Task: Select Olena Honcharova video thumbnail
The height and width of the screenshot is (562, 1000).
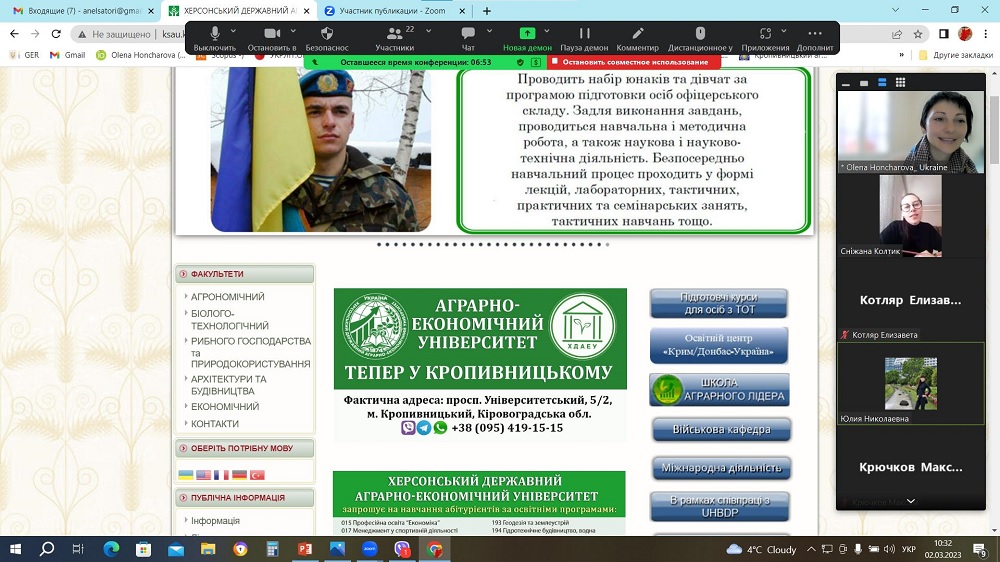Action: point(911,131)
